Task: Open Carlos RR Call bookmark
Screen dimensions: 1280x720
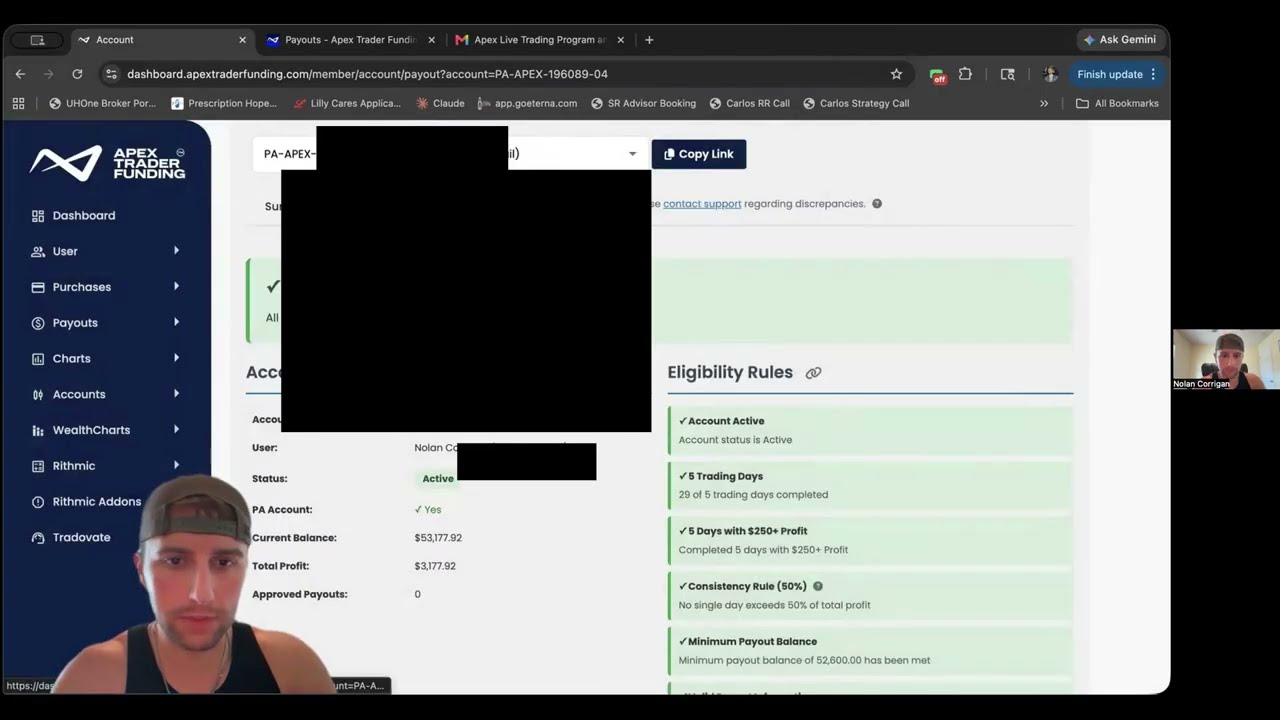Action: pyautogui.click(x=749, y=103)
